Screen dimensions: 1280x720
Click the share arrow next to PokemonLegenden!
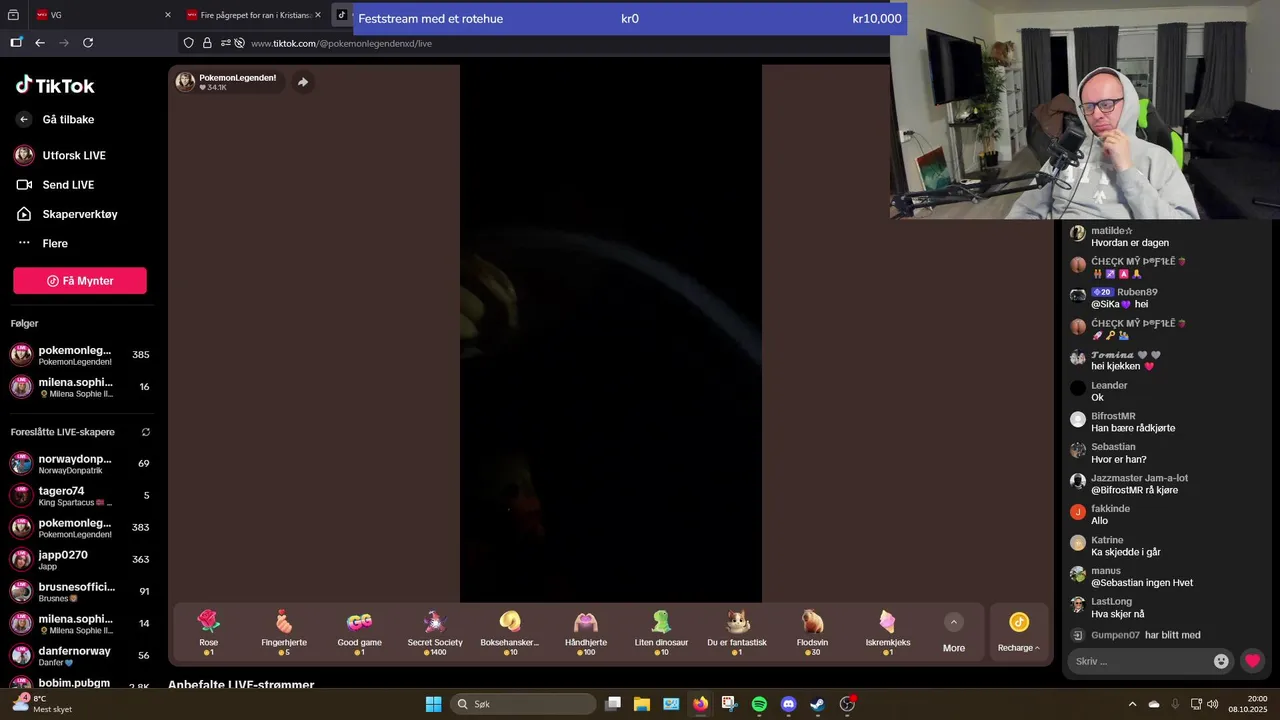tap(303, 82)
